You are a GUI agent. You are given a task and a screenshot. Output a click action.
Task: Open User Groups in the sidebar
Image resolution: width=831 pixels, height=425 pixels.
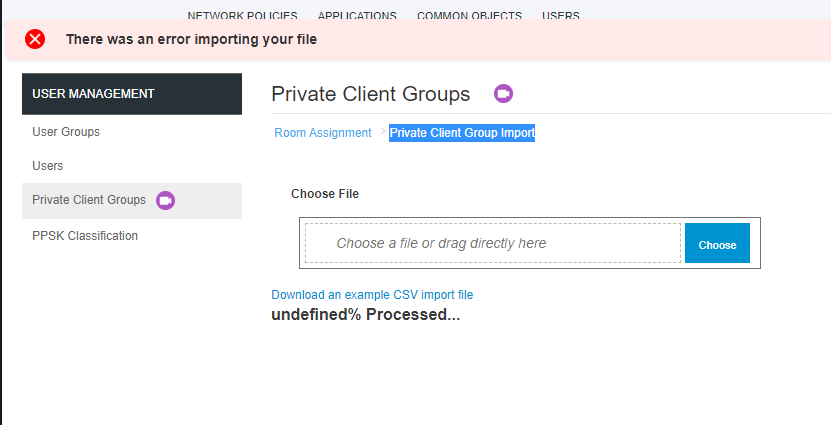point(66,132)
